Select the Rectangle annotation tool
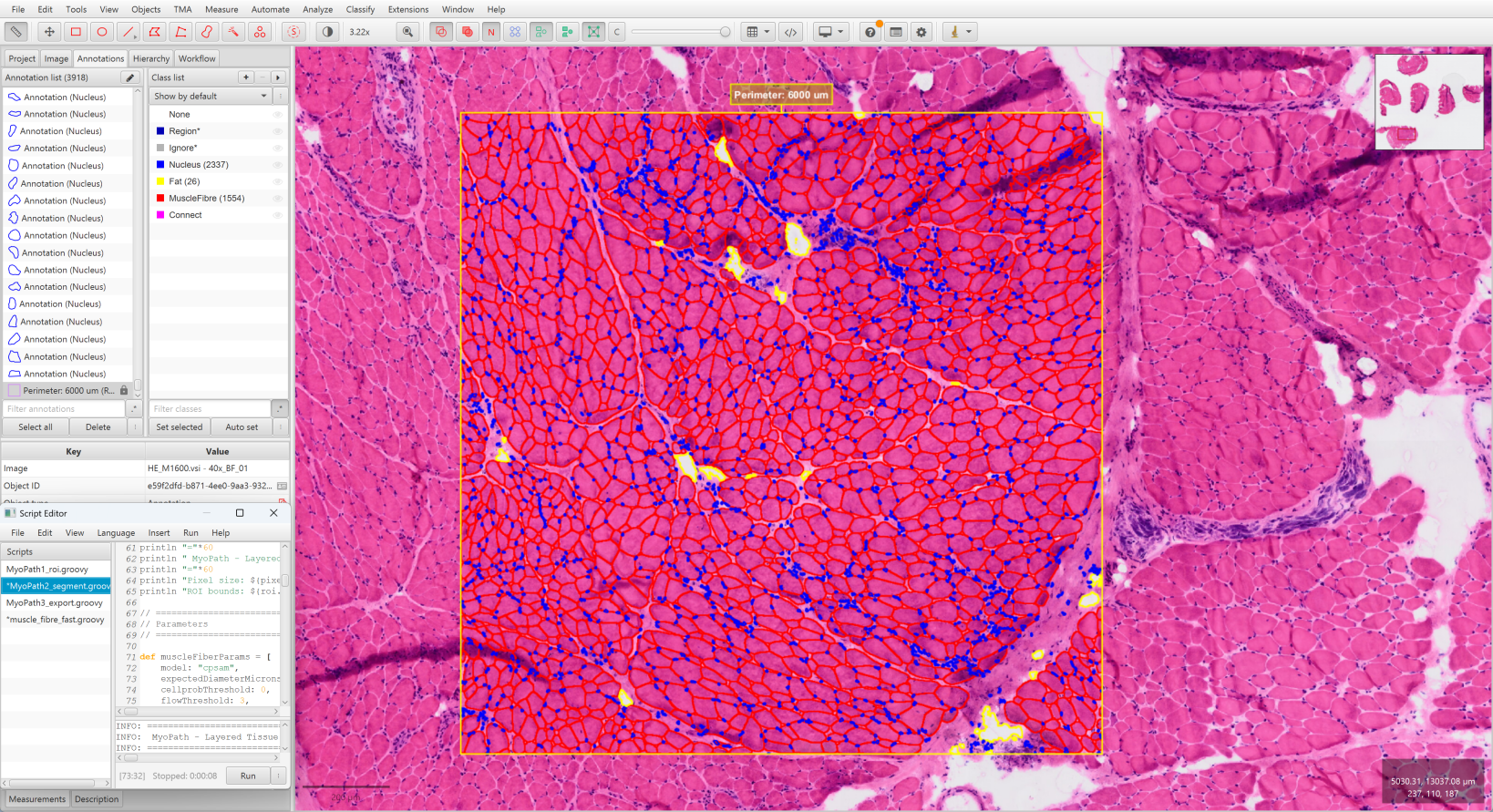Image resolution: width=1493 pixels, height=812 pixels. [x=76, y=32]
